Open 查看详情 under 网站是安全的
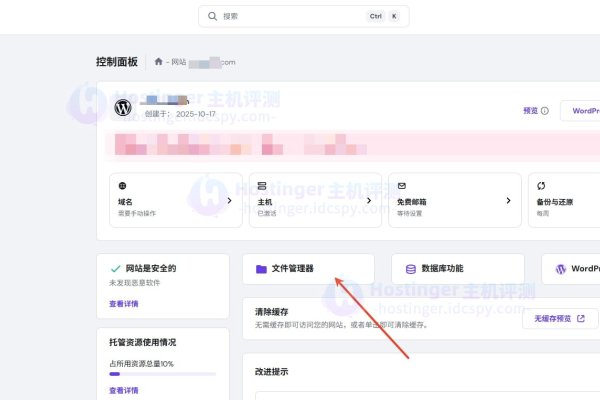The image size is (600, 400). 124,304
